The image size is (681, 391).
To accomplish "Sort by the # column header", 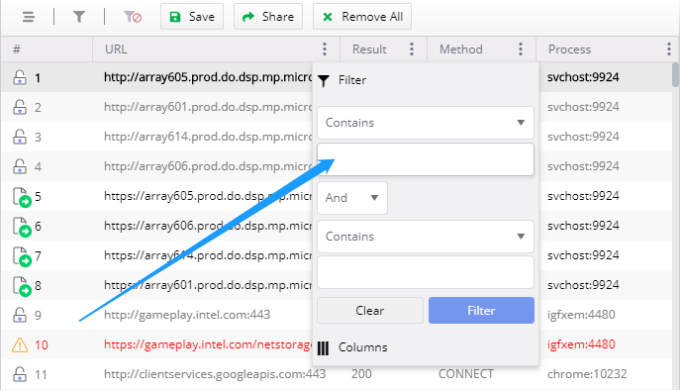I will [x=17, y=49].
